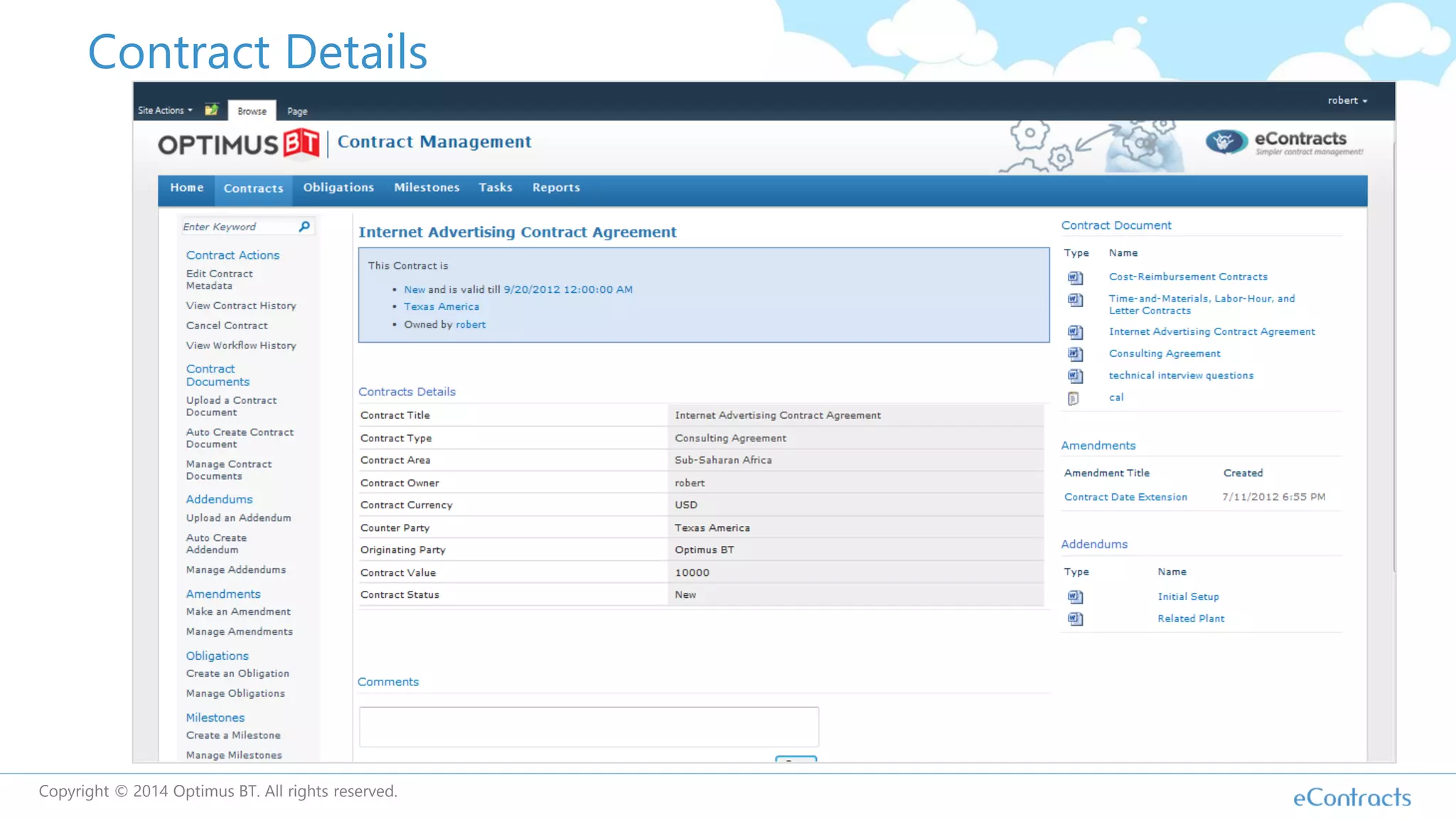Select the Browse ribbon tab
Viewport: 1456px width, 819px height.
[252, 112]
